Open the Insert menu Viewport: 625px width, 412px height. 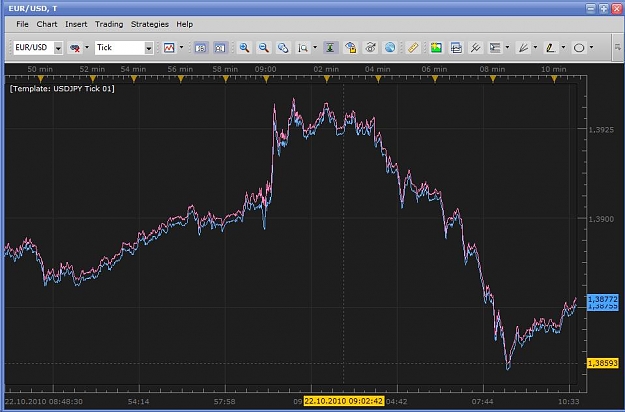click(76, 24)
